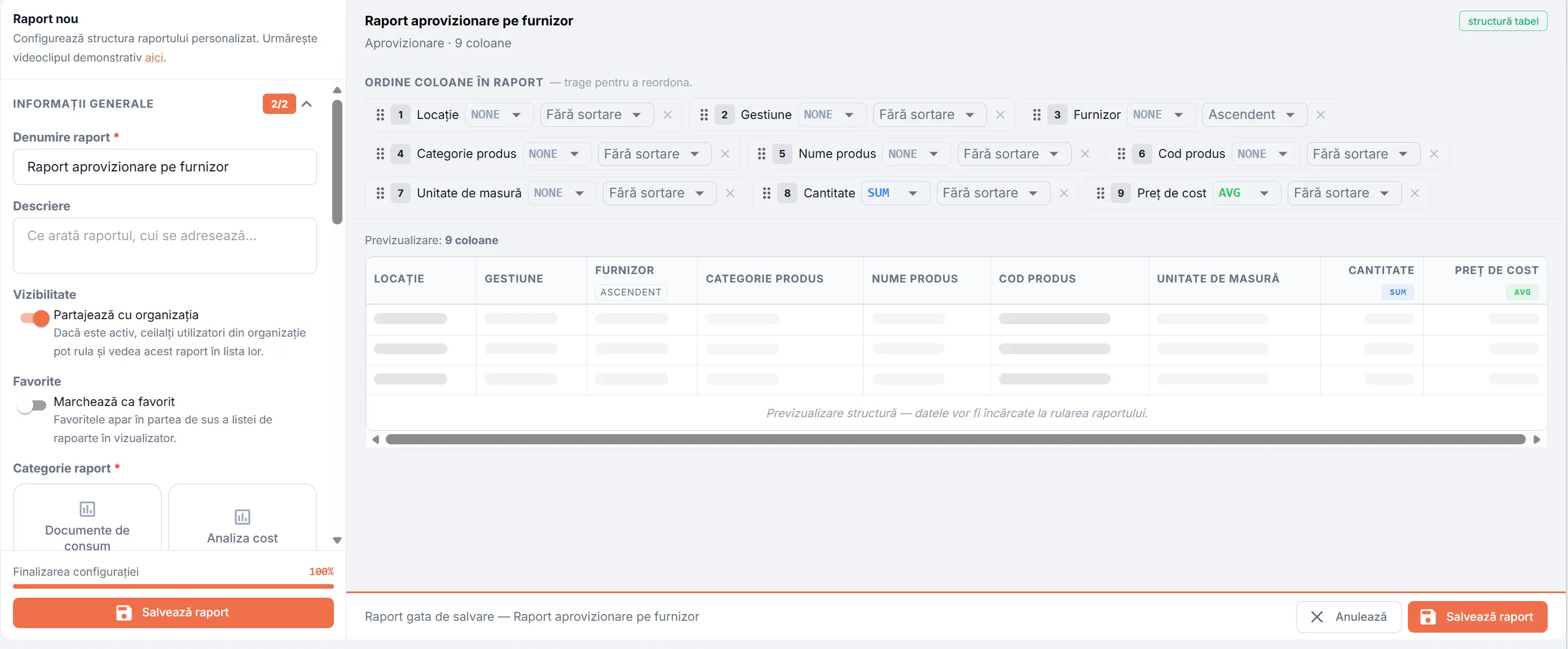Open the Gestiune NONE aggregation dropdown
Viewport: 1568px width, 649px height.
[831, 114]
